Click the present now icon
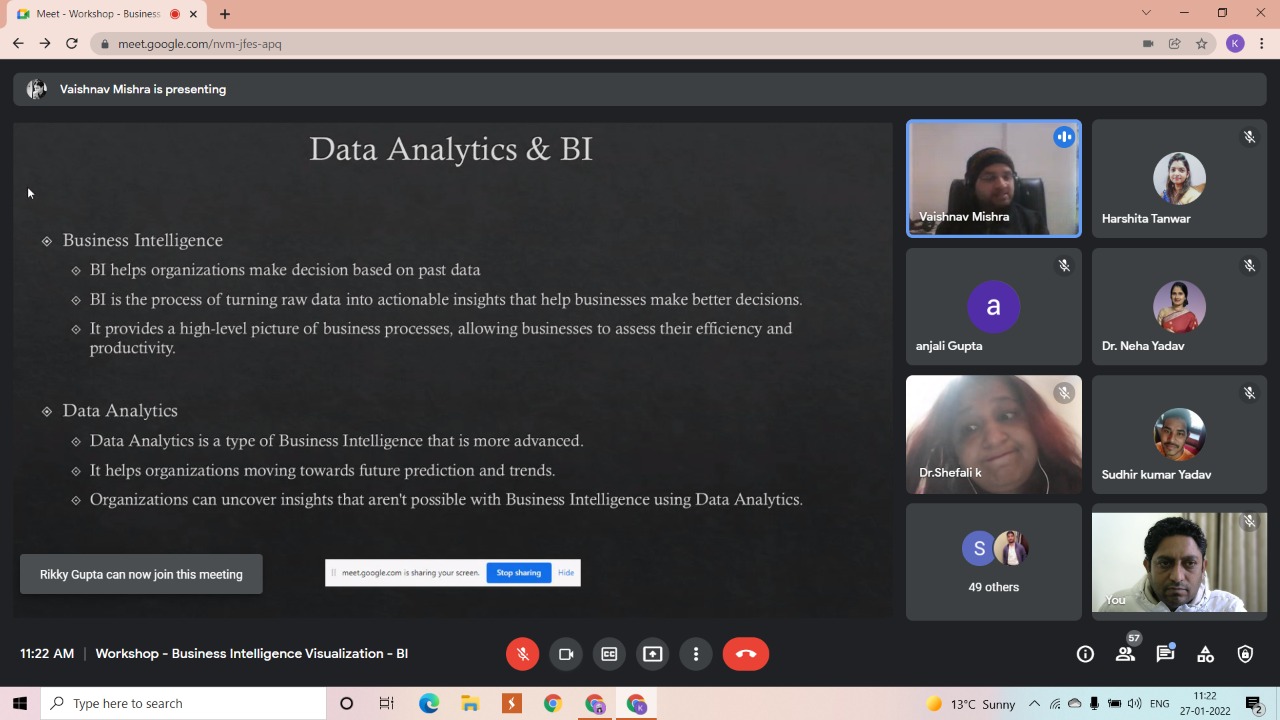The image size is (1280, 720). (x=652, y=654)
